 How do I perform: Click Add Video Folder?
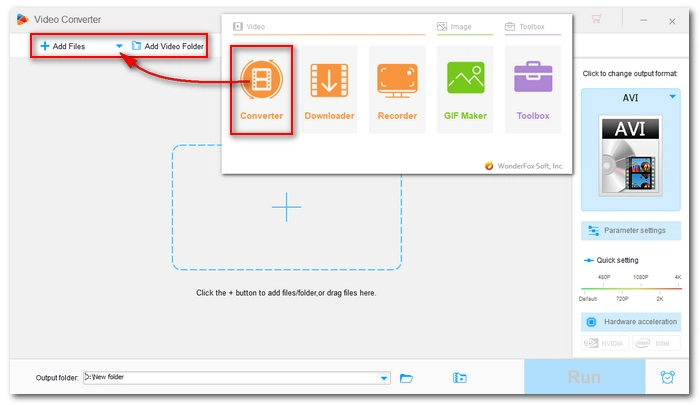coord(168,46)
